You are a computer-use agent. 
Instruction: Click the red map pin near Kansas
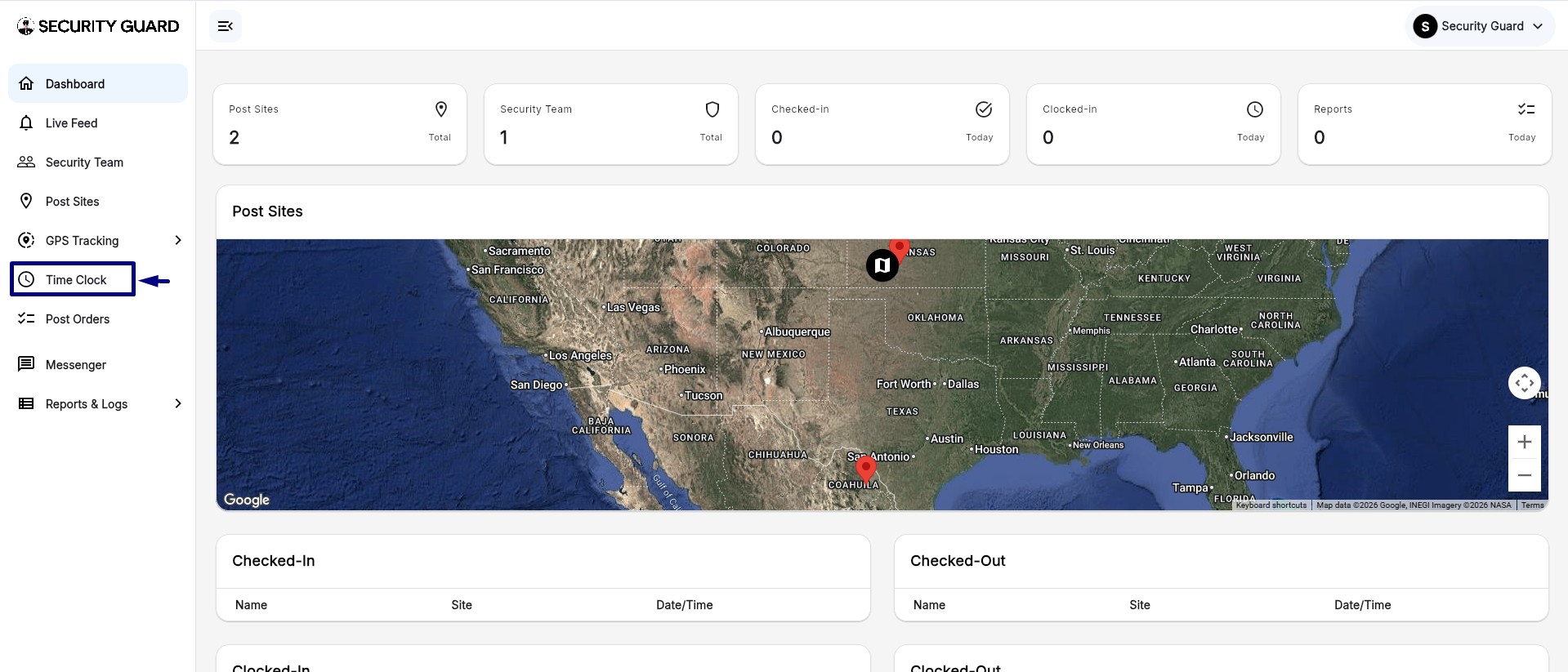click(x=900, y=248)
